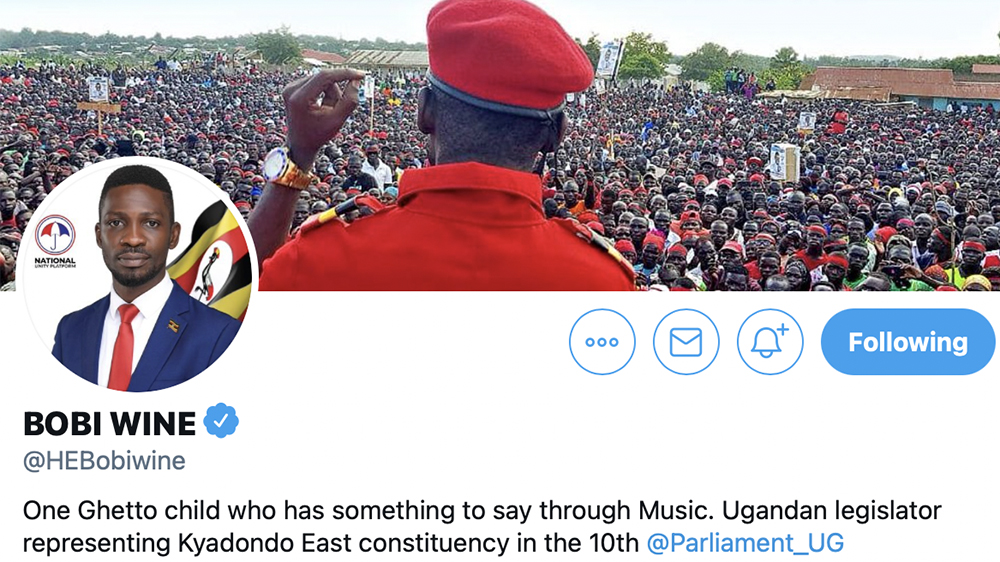The width and height of the screenshot is (1000, 562).
Task: Click the Ugandan legislator phrase in bio
Action: 832,510
